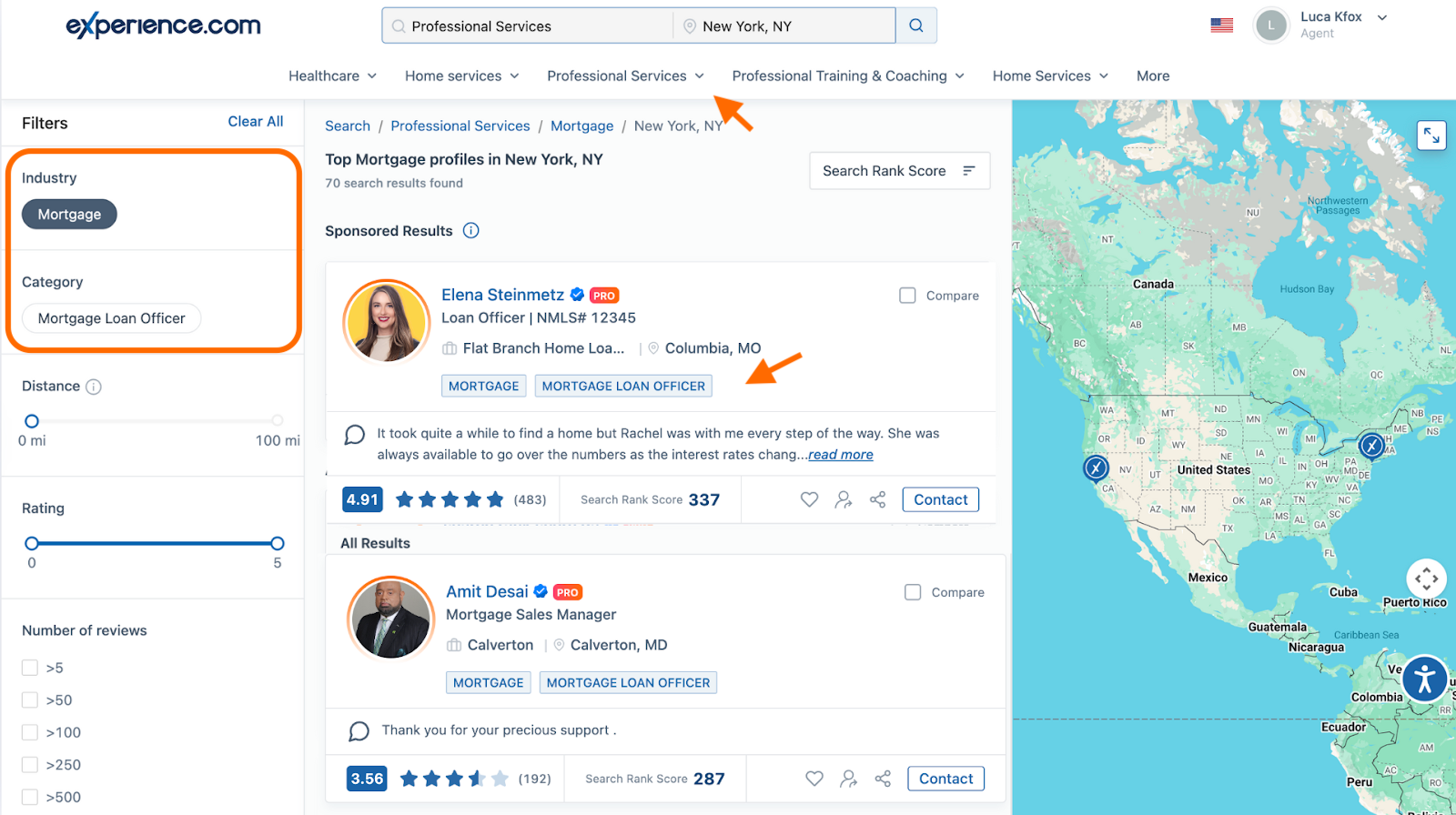1456x815 pixels.
Task: Enable the >250 reviews filter
Action: pyautogui.click(x=30, y=765)
